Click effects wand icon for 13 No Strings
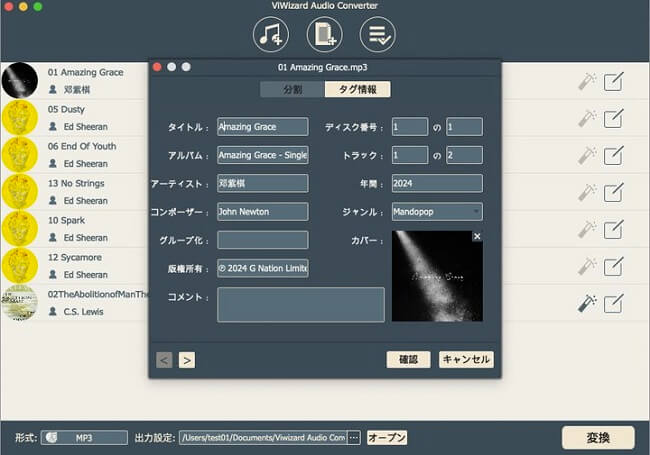 (x=587, y=192)
